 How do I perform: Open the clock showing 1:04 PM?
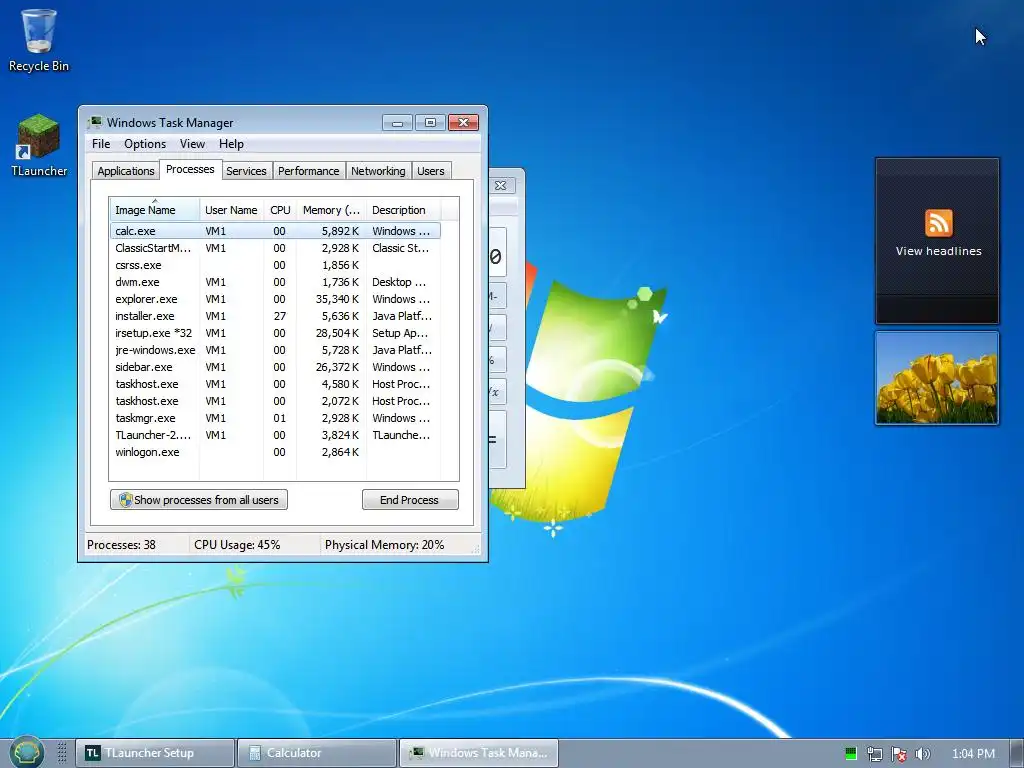point(973,754)
